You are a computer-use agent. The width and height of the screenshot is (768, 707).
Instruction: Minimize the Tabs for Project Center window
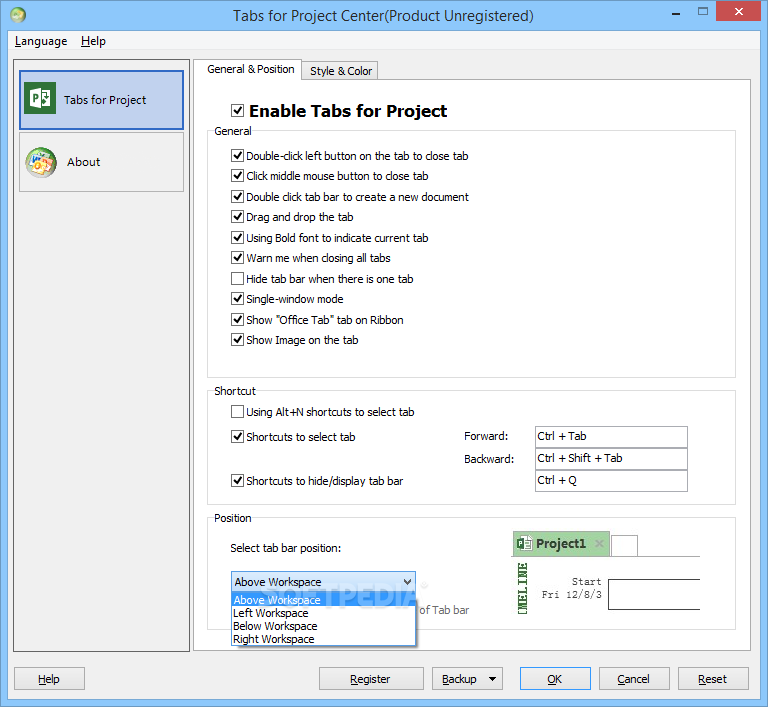pos(676,13)
